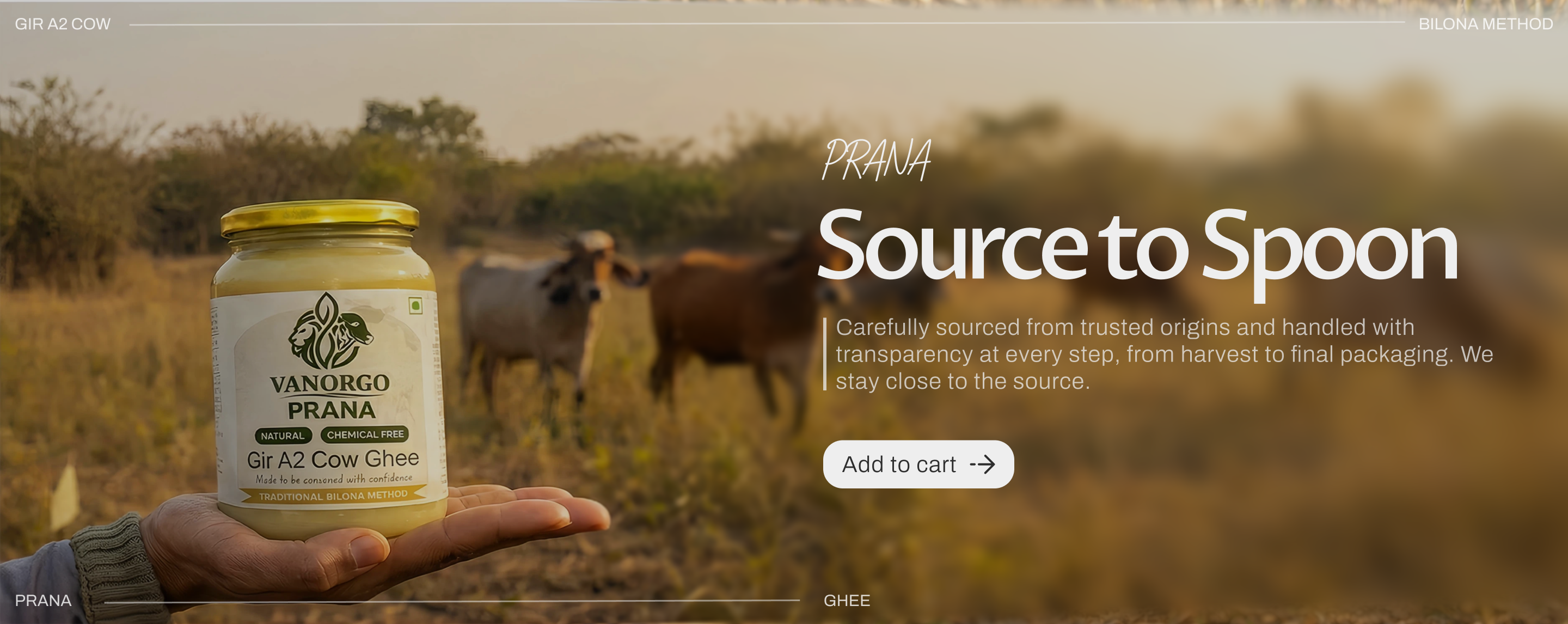1568x624 pixels.
Task: Click the VANORGO PRANA brand text on jar
Action: click(330, 397)
